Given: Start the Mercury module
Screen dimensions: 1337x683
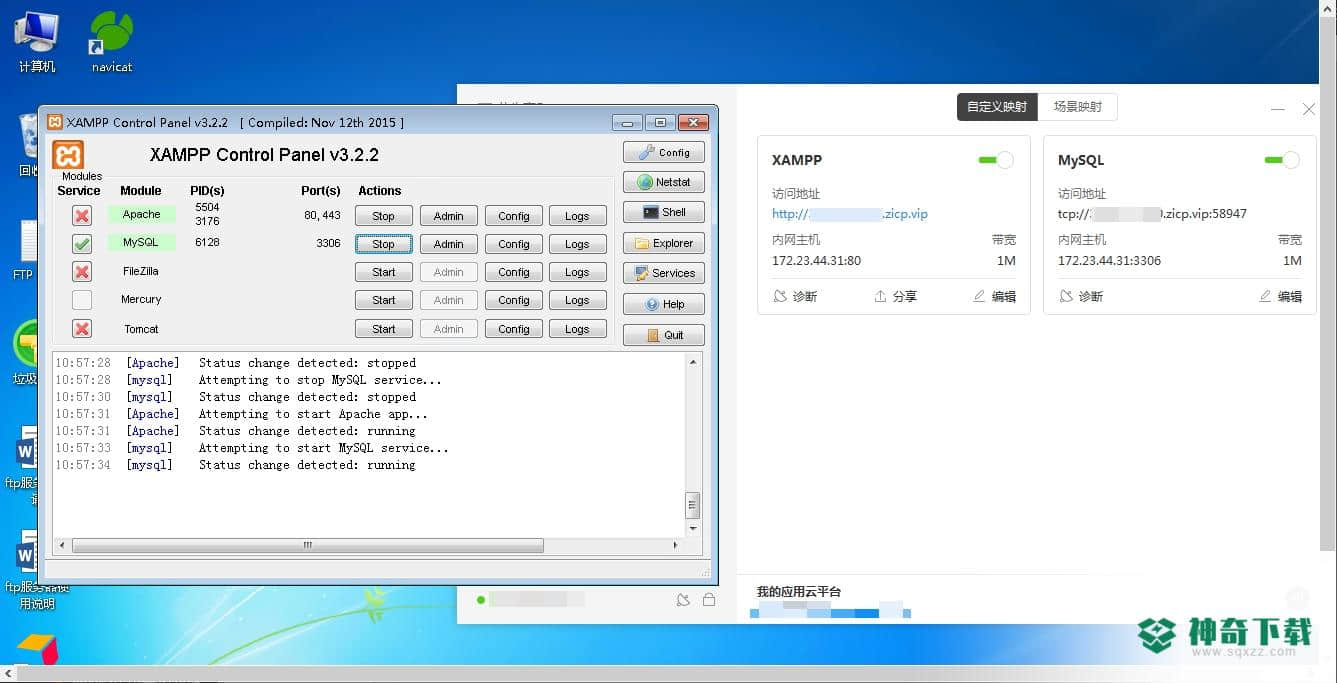Looking at the screenshot, I should pyautogui.click(x=384, y=300).
